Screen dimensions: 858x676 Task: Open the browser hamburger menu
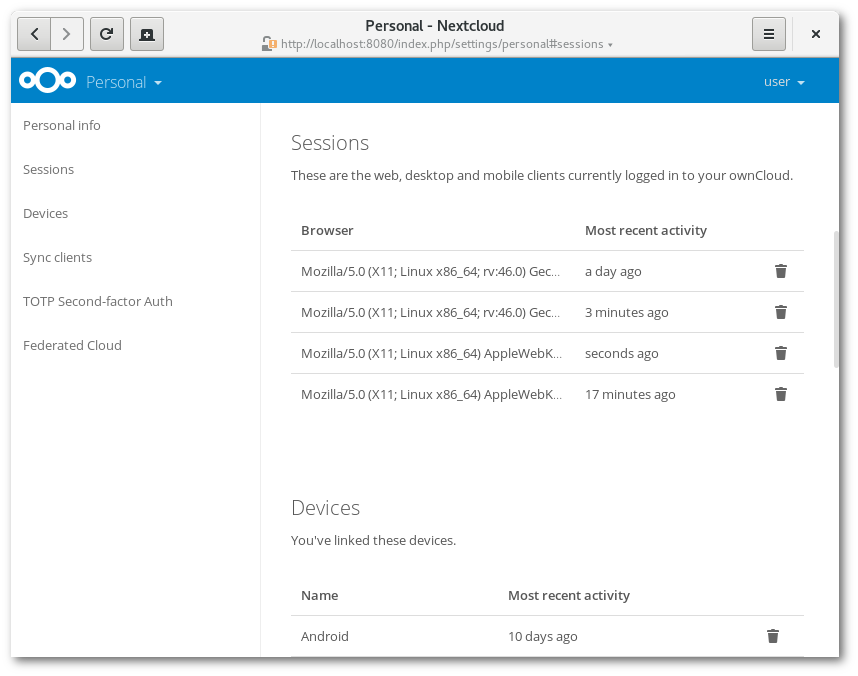(x=768, y=33)
